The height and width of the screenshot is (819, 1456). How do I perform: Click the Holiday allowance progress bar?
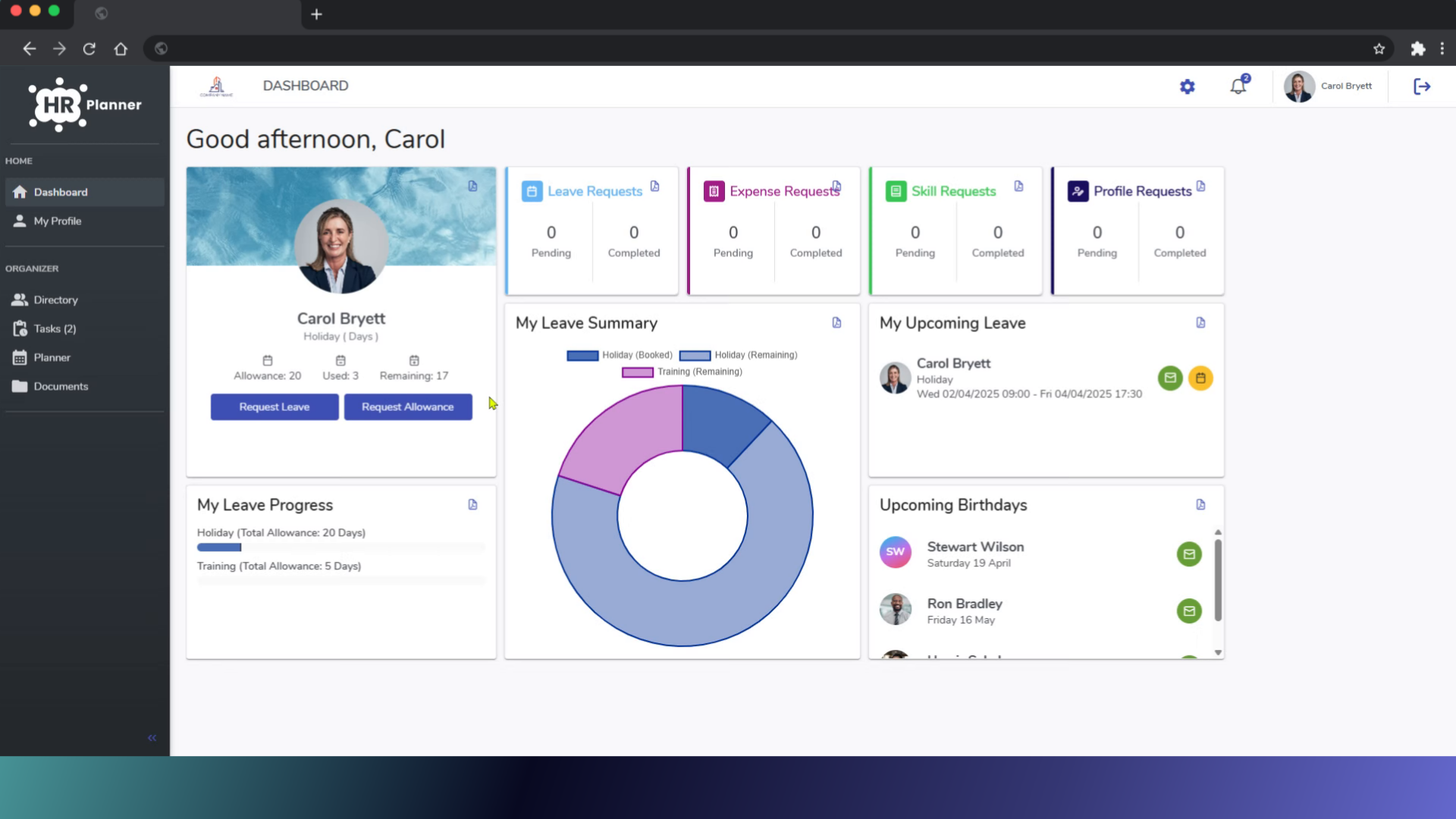340,548
